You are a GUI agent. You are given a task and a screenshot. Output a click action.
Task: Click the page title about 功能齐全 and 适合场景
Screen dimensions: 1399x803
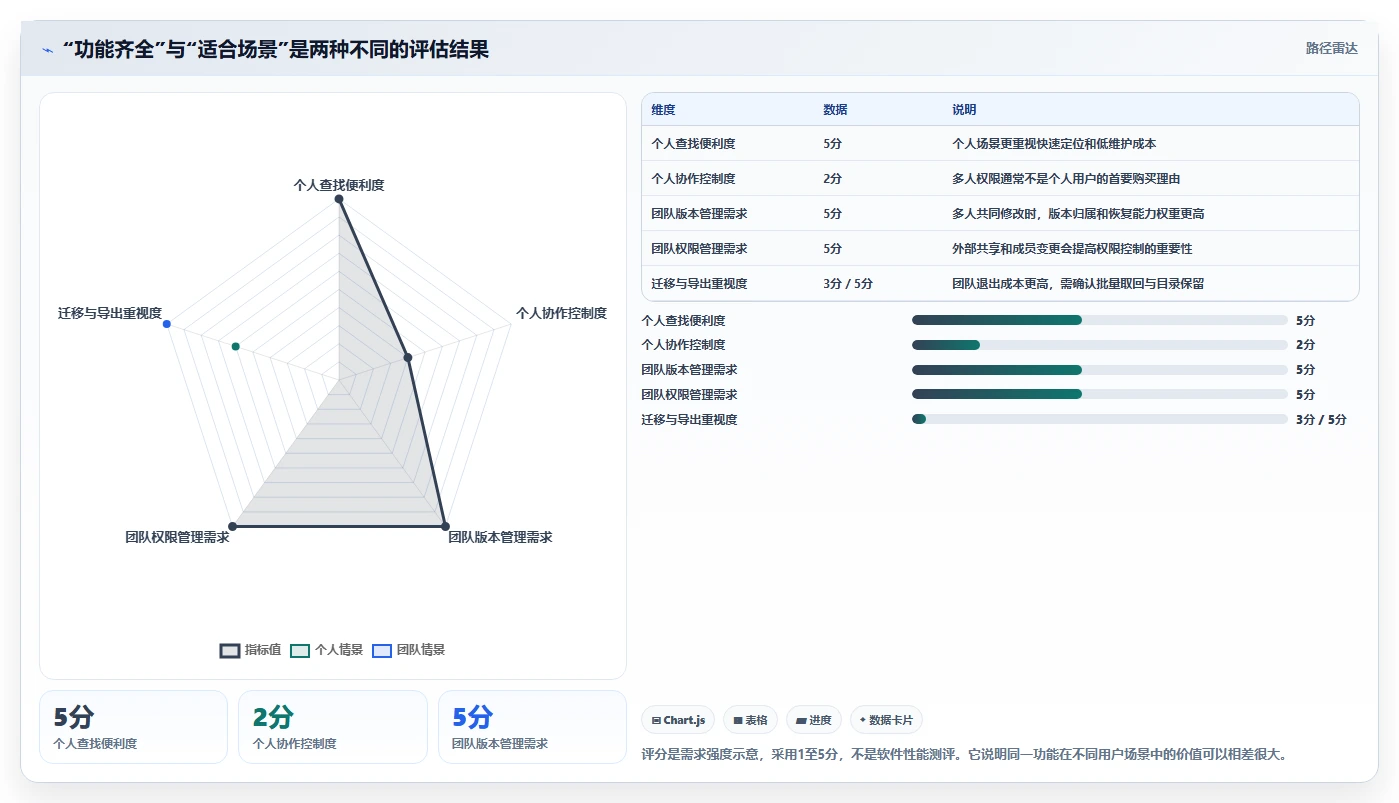pos(275,49)
